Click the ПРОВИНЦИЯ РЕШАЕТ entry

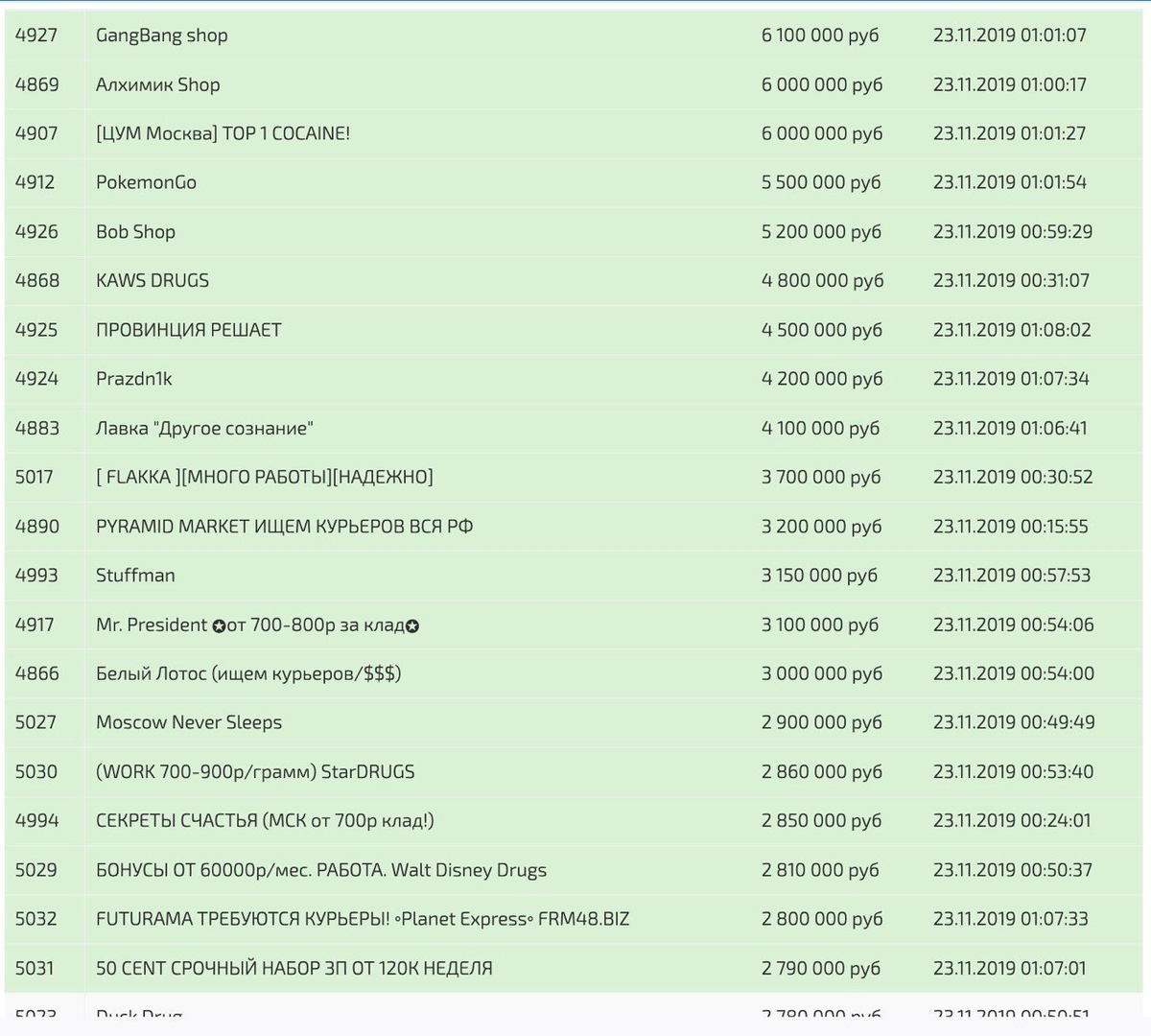coord(189,330)
